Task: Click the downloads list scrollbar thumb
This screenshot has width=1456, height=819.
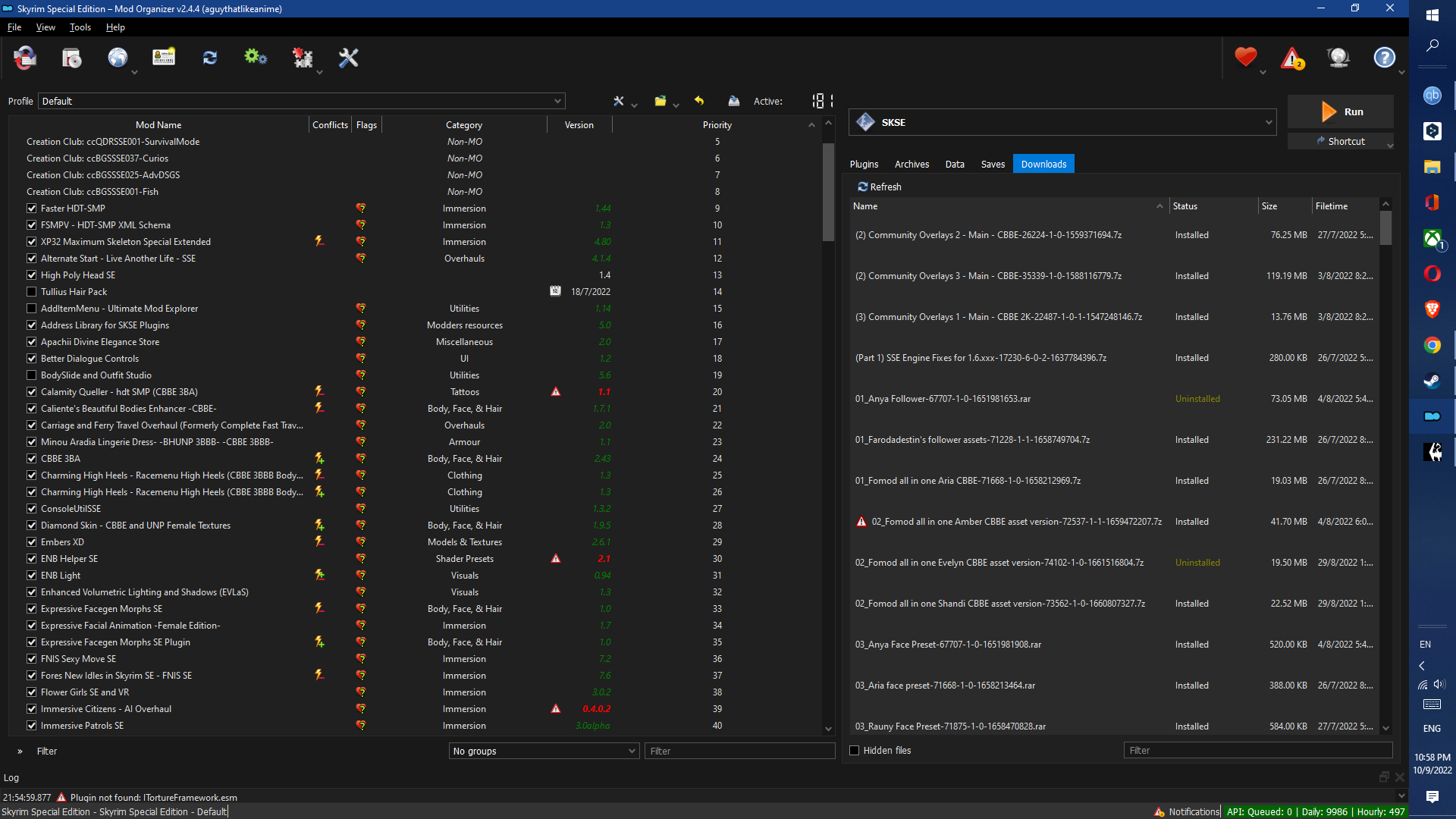Action: (x=1385, y=227)
